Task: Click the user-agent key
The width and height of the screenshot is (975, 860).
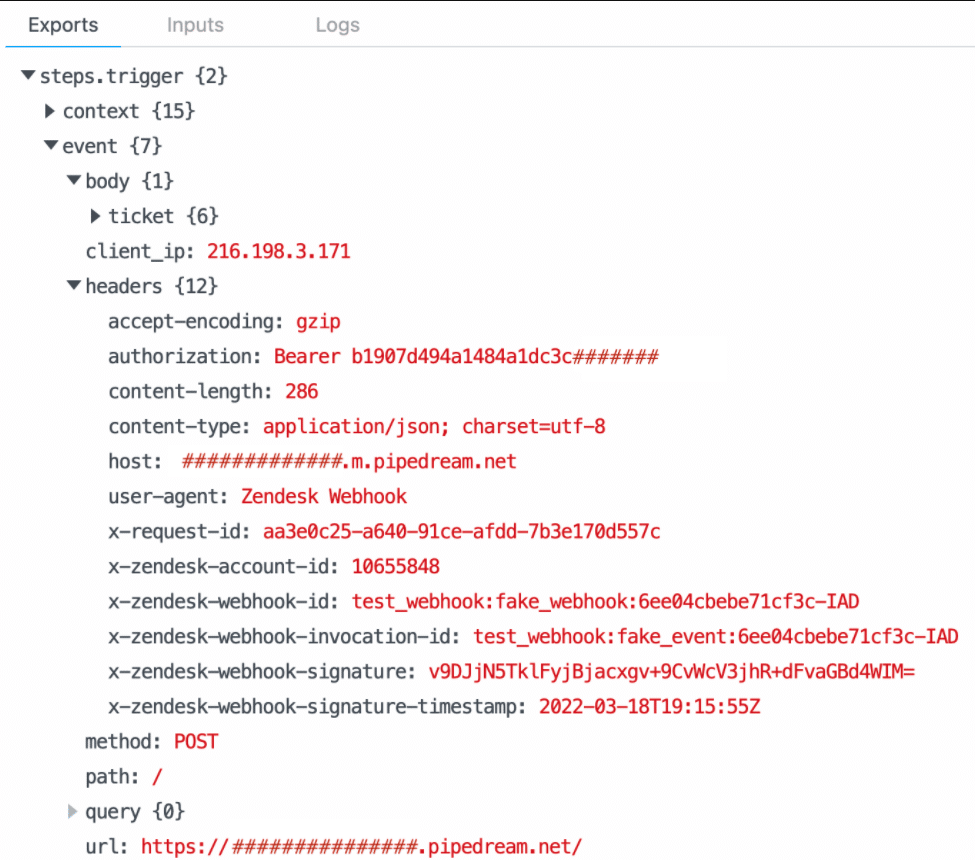Action: point(168,496)
